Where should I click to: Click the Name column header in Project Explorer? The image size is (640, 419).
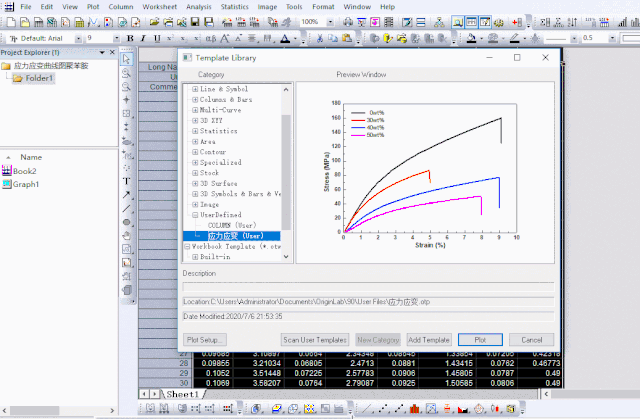click(x=31, y=157)
